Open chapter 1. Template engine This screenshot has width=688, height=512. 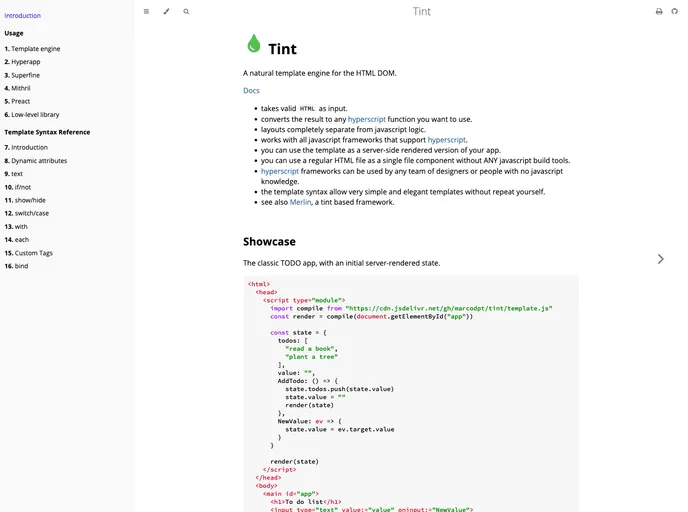tap(32, 49)
